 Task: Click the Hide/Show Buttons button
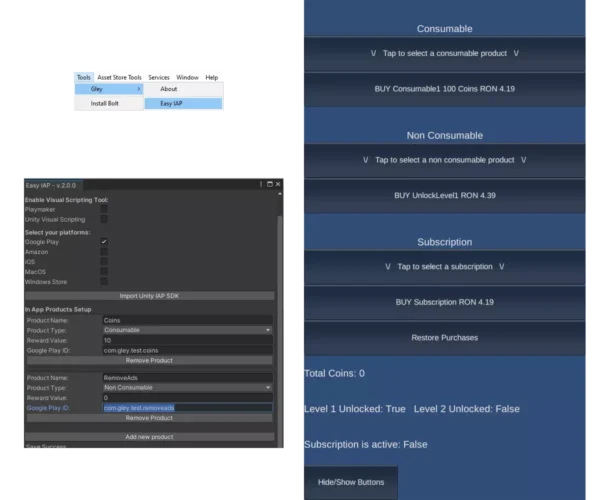point(351,482)
